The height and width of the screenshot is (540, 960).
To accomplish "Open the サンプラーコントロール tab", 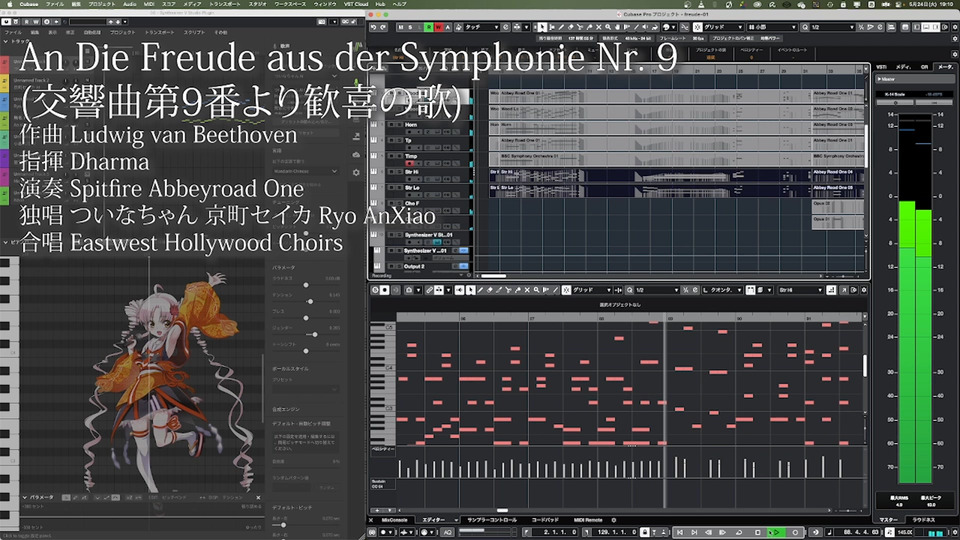I will point(492,520).
